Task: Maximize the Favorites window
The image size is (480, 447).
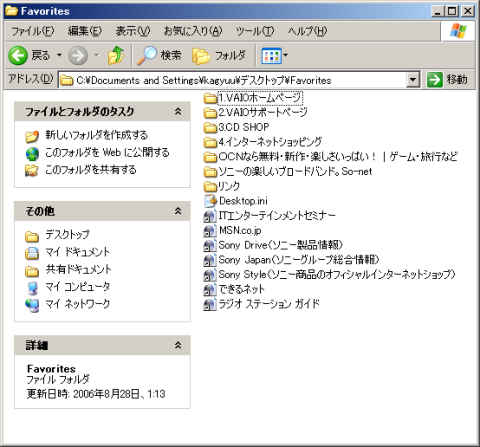Action: pos(452,11)
